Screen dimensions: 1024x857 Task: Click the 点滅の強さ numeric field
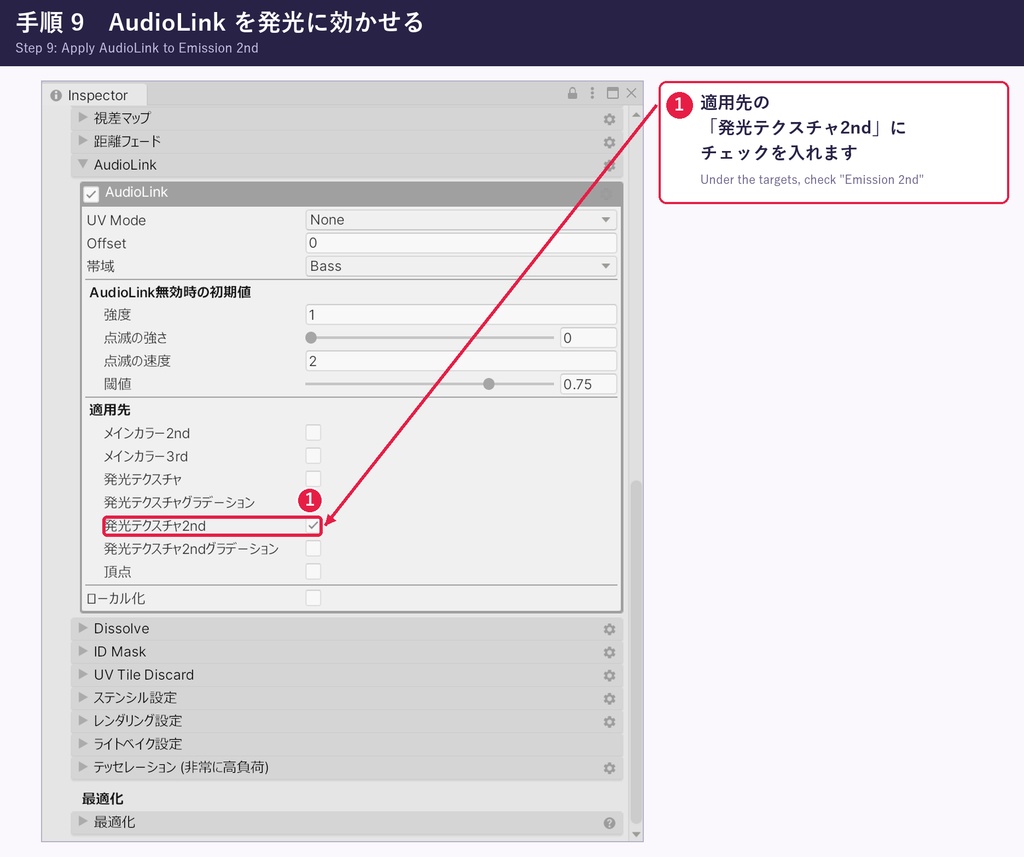(x=588, y=338)
